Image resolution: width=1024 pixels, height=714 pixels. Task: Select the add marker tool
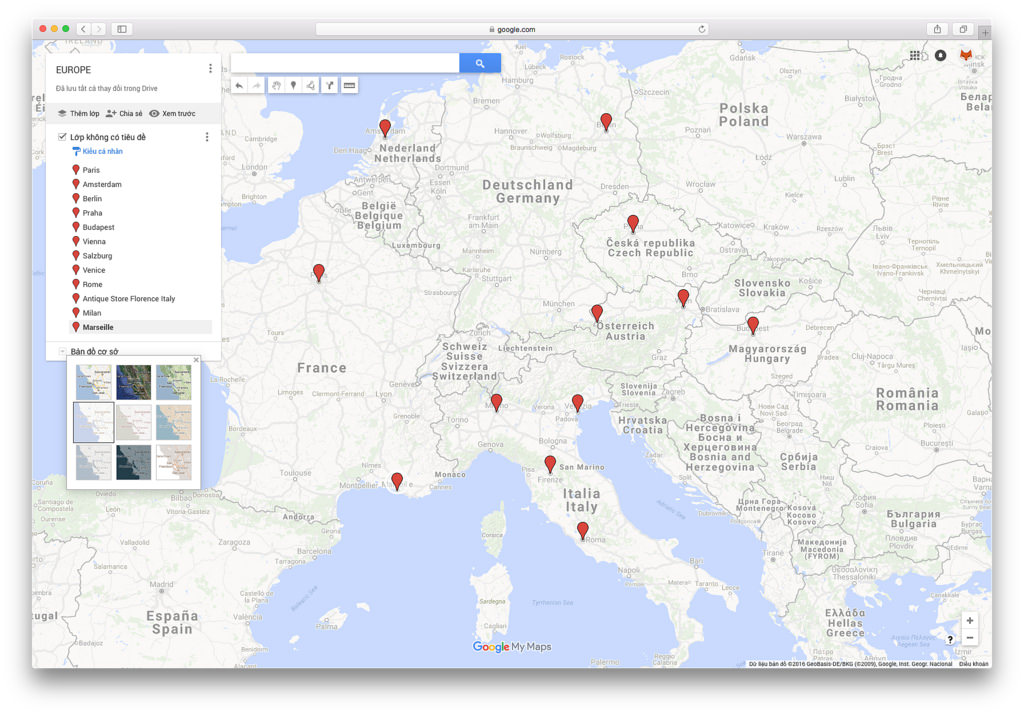tap(293, 86)
